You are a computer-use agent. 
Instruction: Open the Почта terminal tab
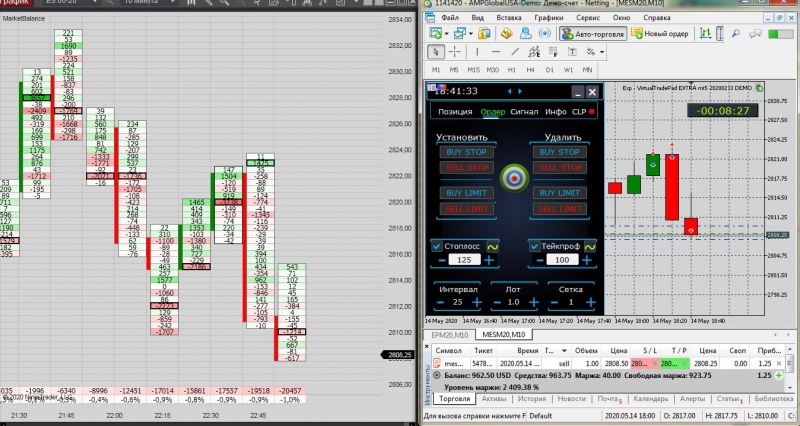pyautogui.click(x=609, y=399)
